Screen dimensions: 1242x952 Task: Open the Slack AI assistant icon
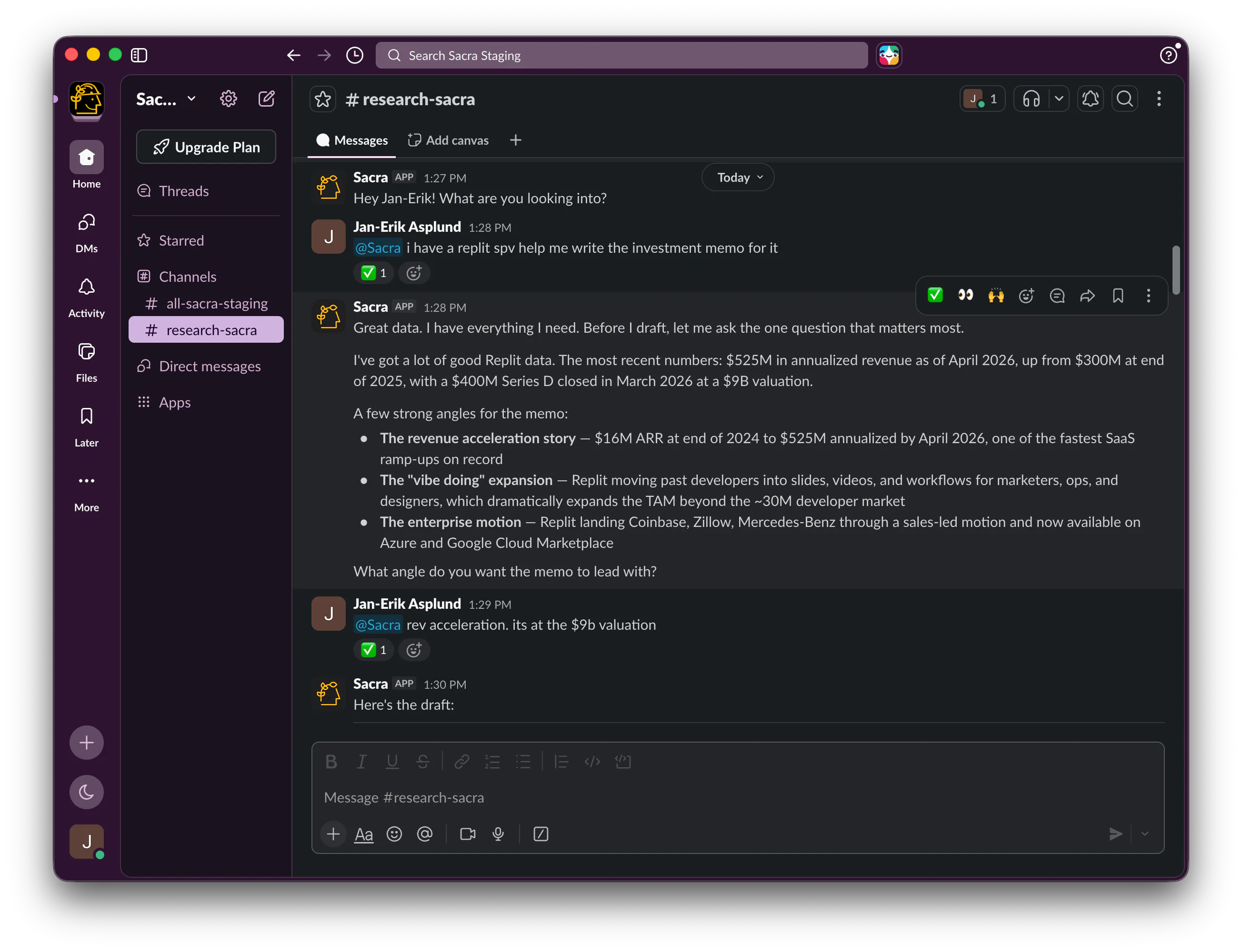point(888,56)
